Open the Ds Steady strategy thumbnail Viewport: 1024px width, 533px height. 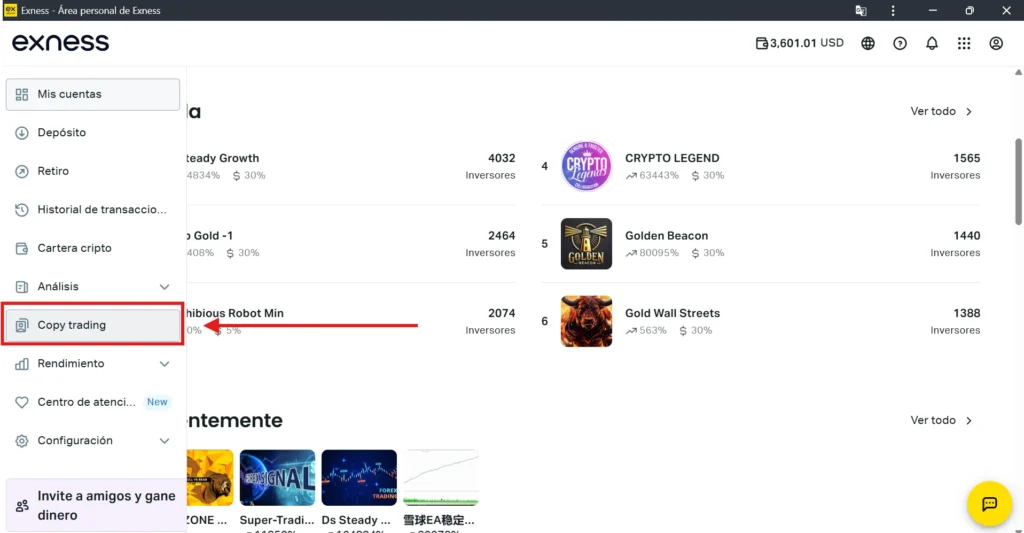pyautogui.click(x=359, y=477)
